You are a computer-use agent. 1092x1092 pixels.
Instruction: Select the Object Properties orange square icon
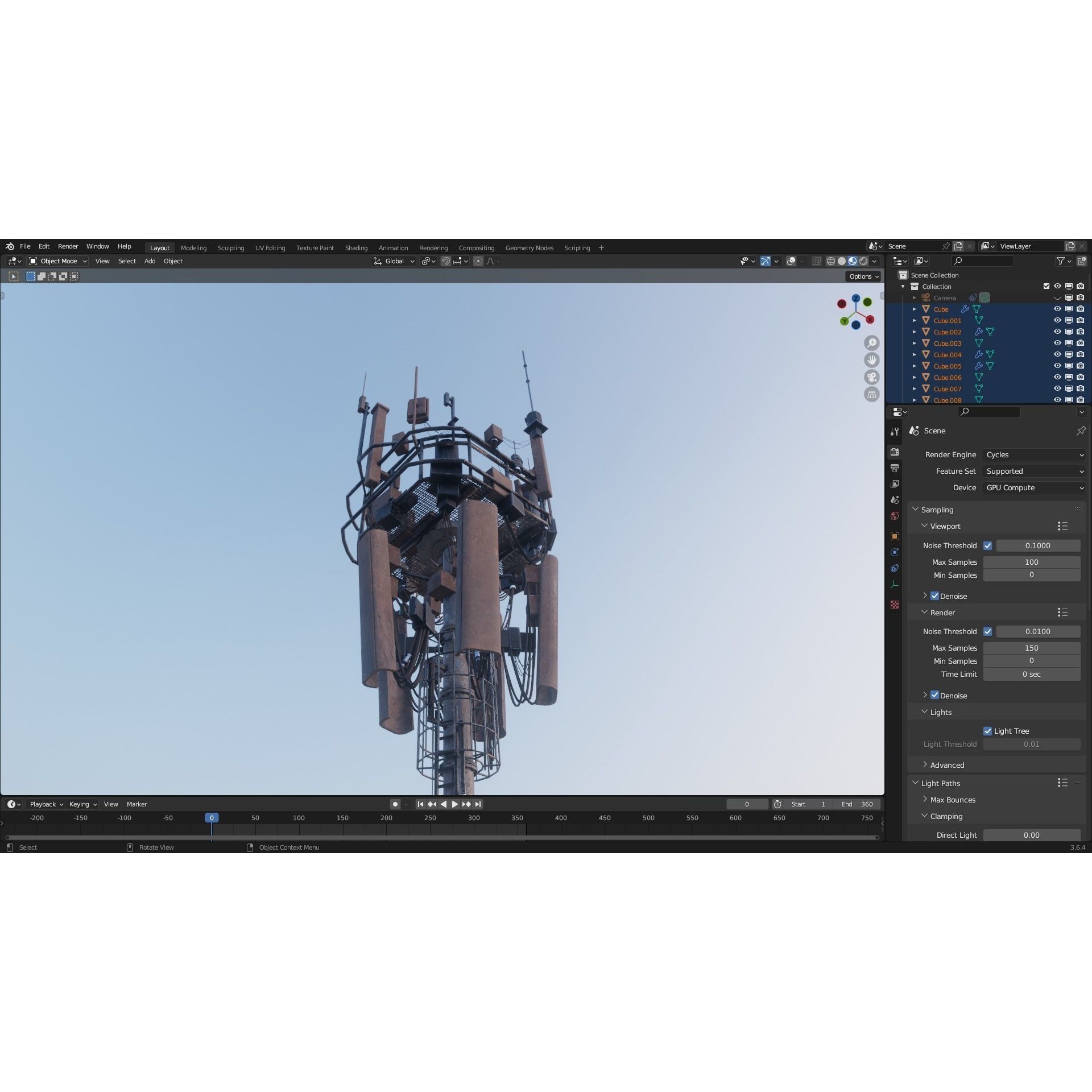tap(895, 535)
